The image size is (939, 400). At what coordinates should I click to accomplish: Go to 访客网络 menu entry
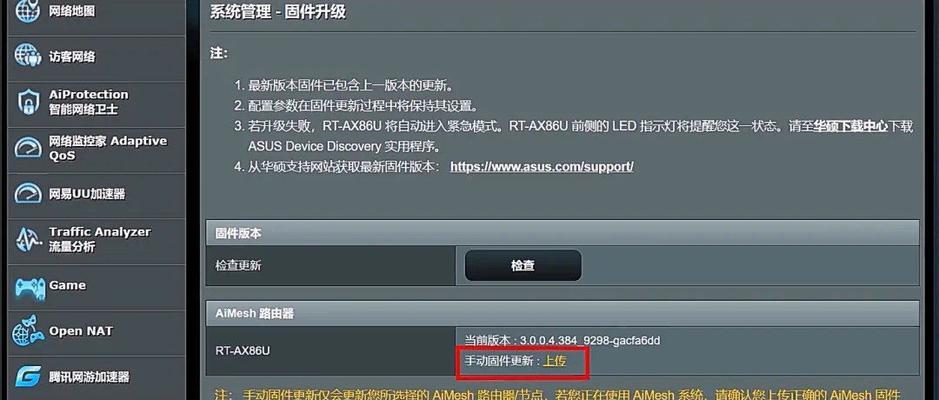click(96, 57)
